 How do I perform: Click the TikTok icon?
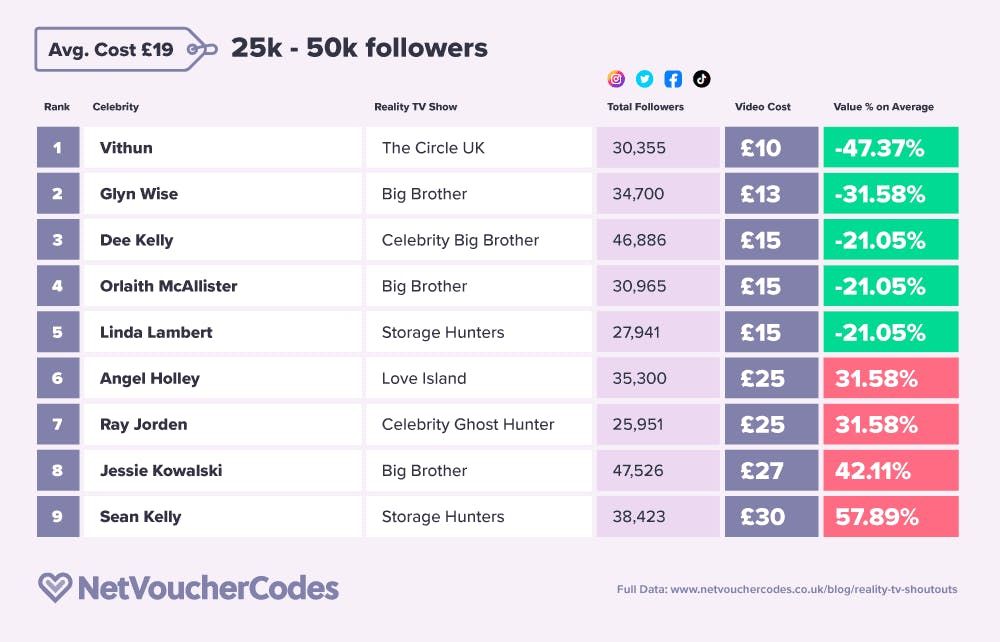tap(702, 79)
